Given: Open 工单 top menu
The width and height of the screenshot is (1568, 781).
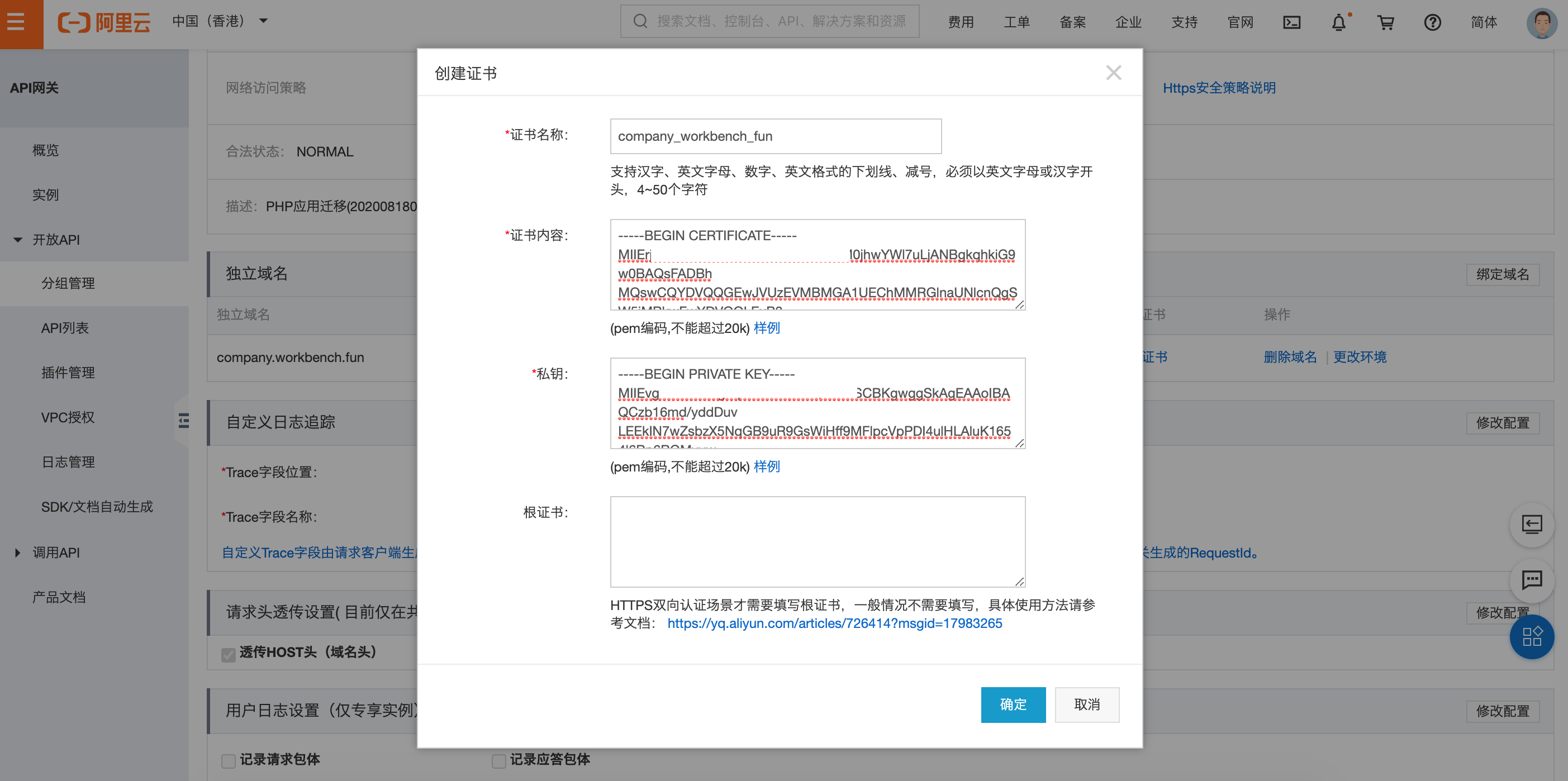Looking at the screenshot, I should click(1016, 22).
